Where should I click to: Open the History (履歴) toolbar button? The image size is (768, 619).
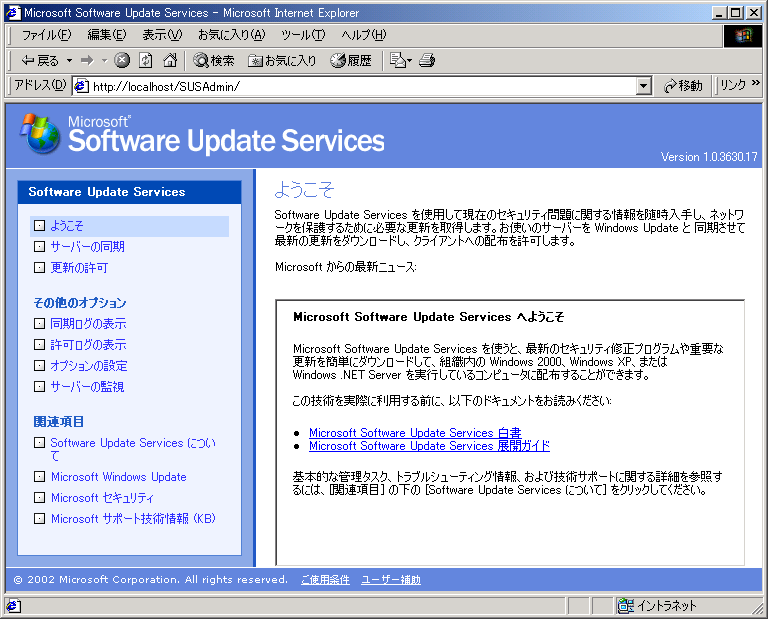(351, 61)
